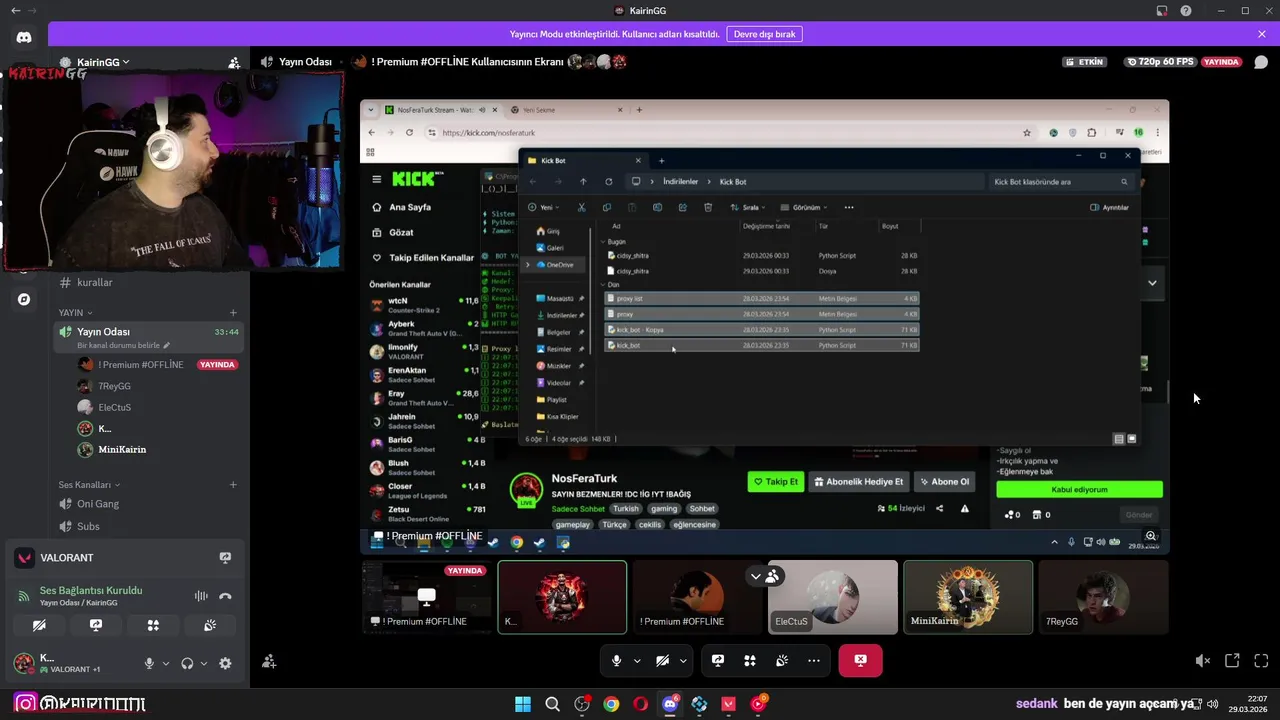
Task: Open the inbox icon in Discord title bar
Action: (x=1162, y=11)
